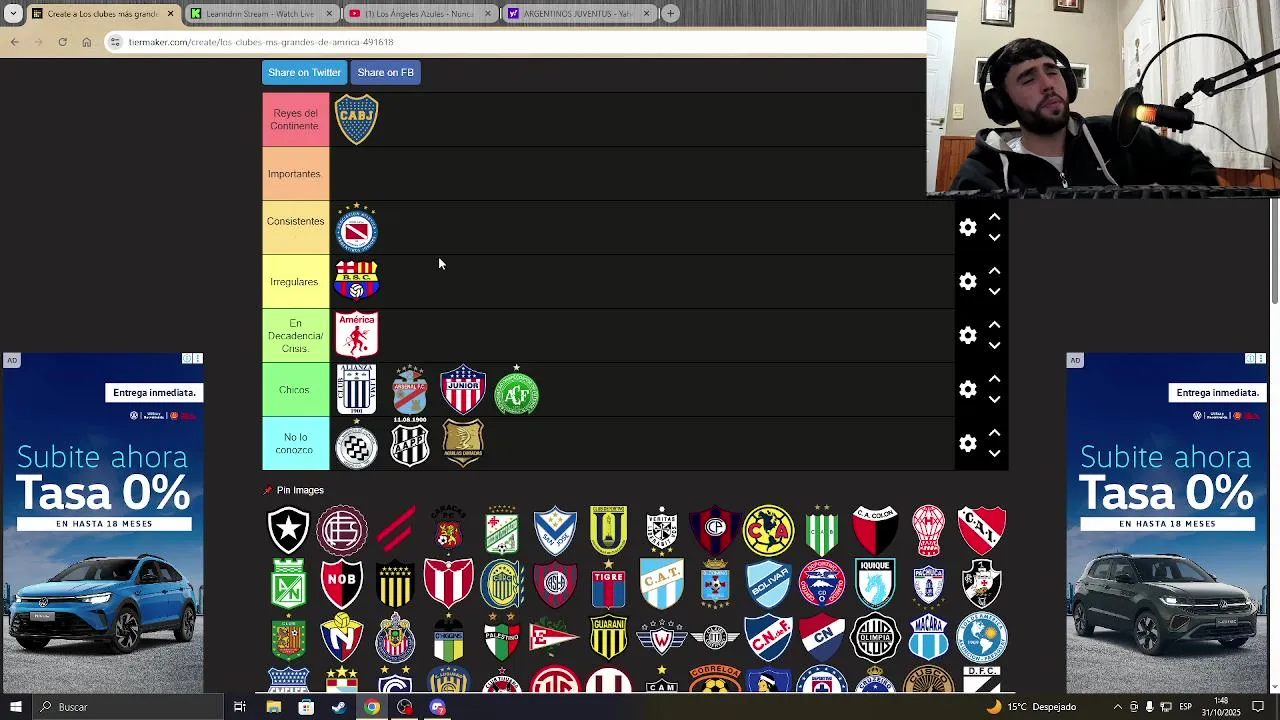Pick the Cerro Porteño crest
Viewport: 1280px width, 720px height.
[715, 530]
